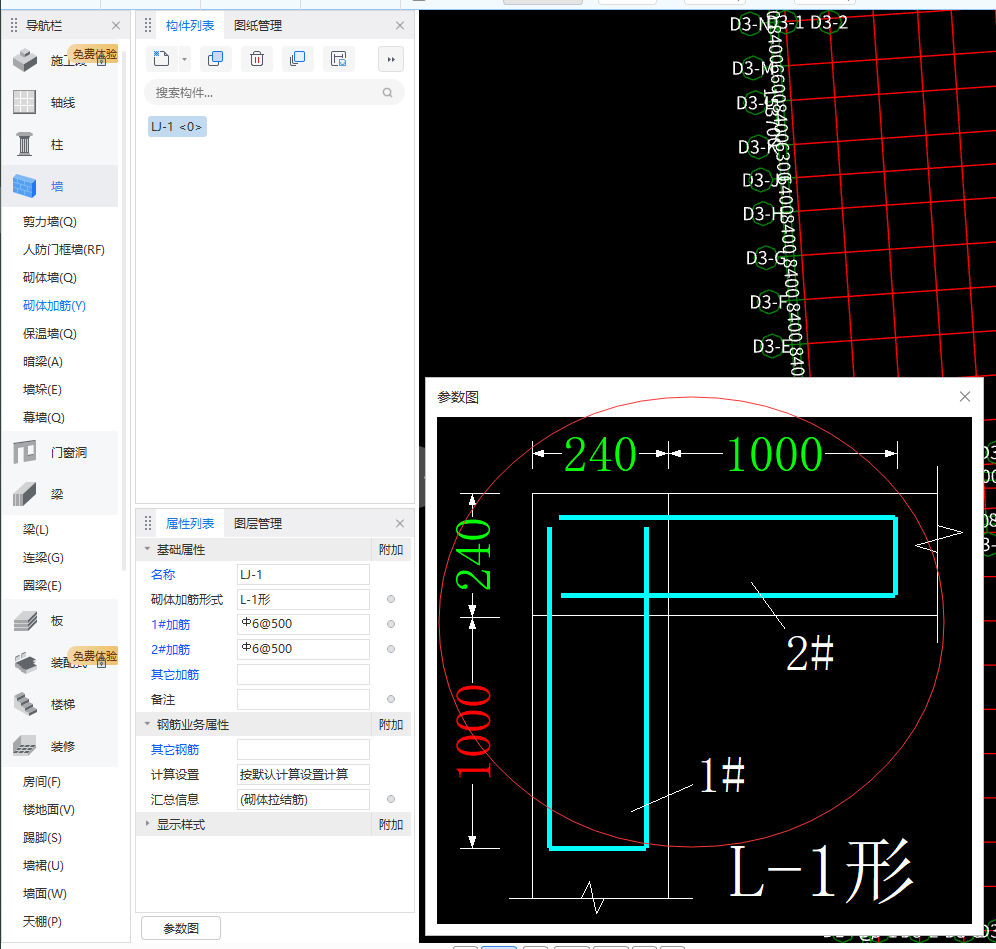The width and height of the screenshot is (996, 949).
Task: Collapse the 基础属性 section
Action: pyautogui.click(x=147, y=549)
